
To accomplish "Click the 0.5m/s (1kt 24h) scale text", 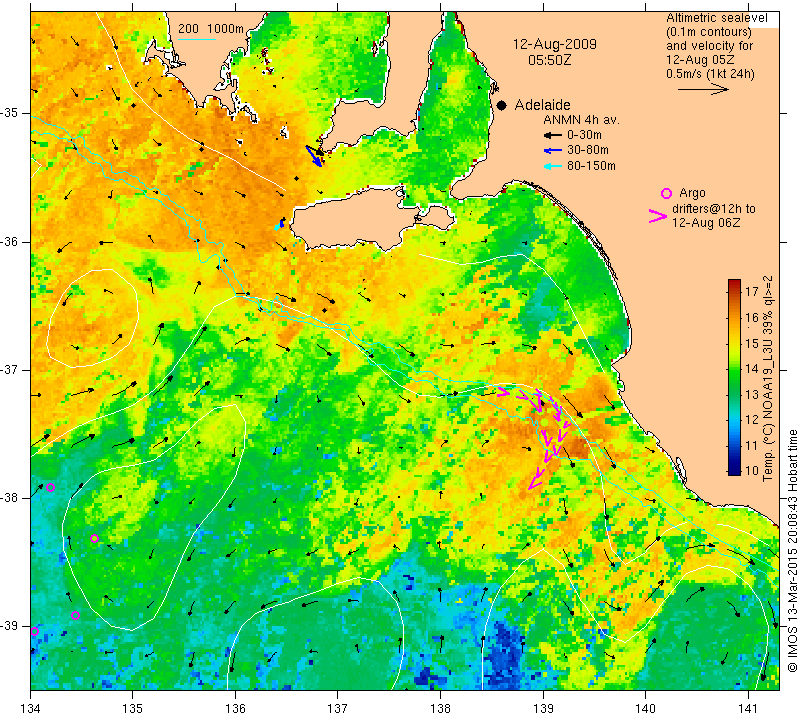I will [x=710, y=74].
